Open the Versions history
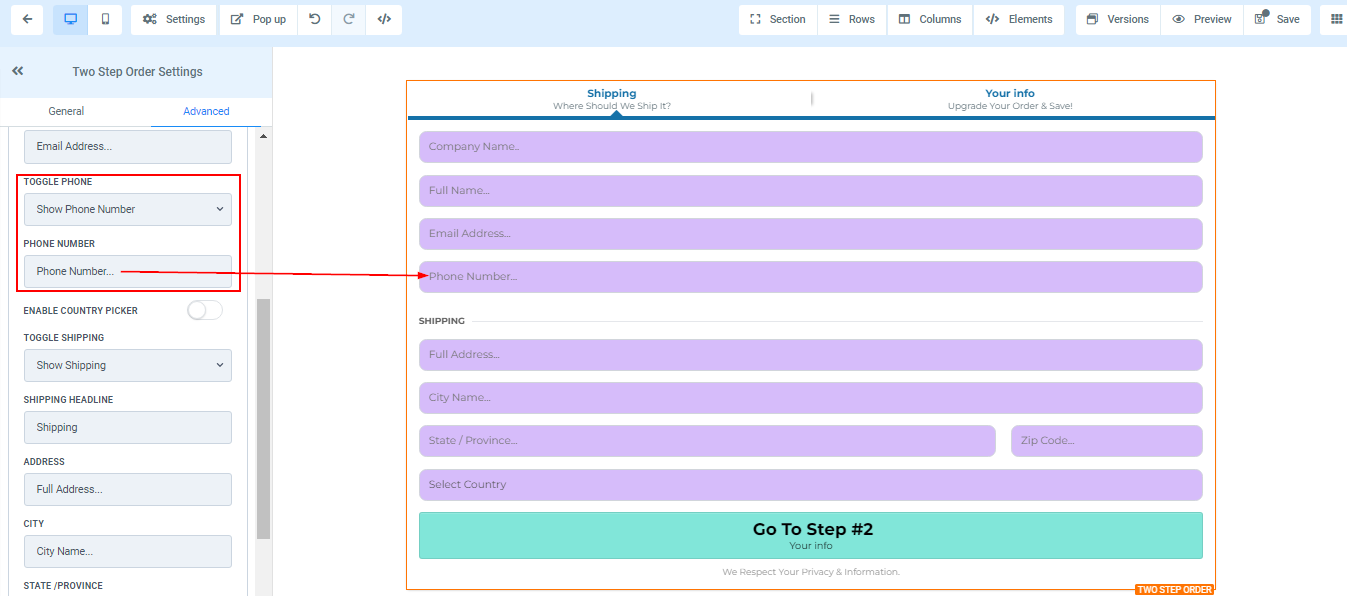Screen dimensions: 1347x596 click(x=1118, y=19)
